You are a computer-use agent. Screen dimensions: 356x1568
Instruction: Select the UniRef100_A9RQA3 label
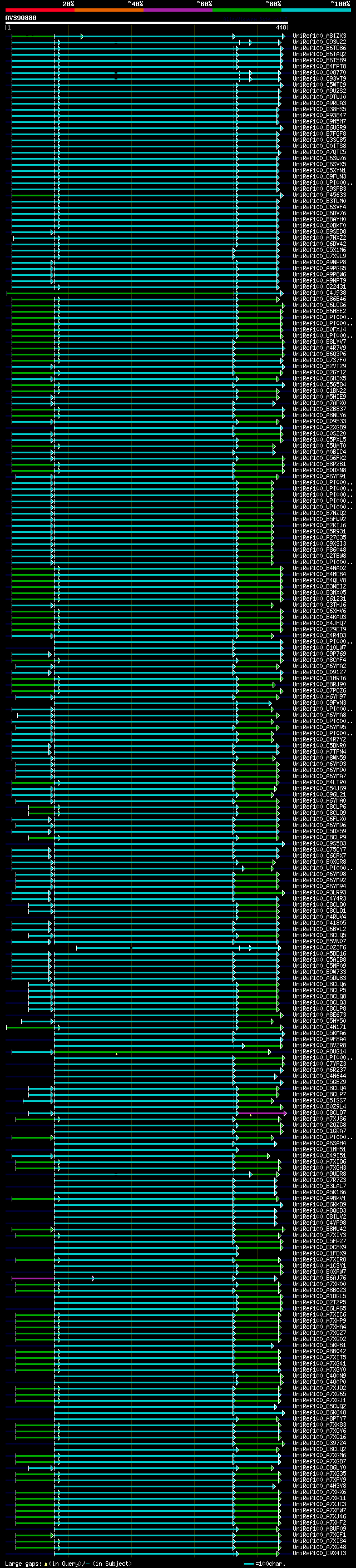[x=319, y=103]
